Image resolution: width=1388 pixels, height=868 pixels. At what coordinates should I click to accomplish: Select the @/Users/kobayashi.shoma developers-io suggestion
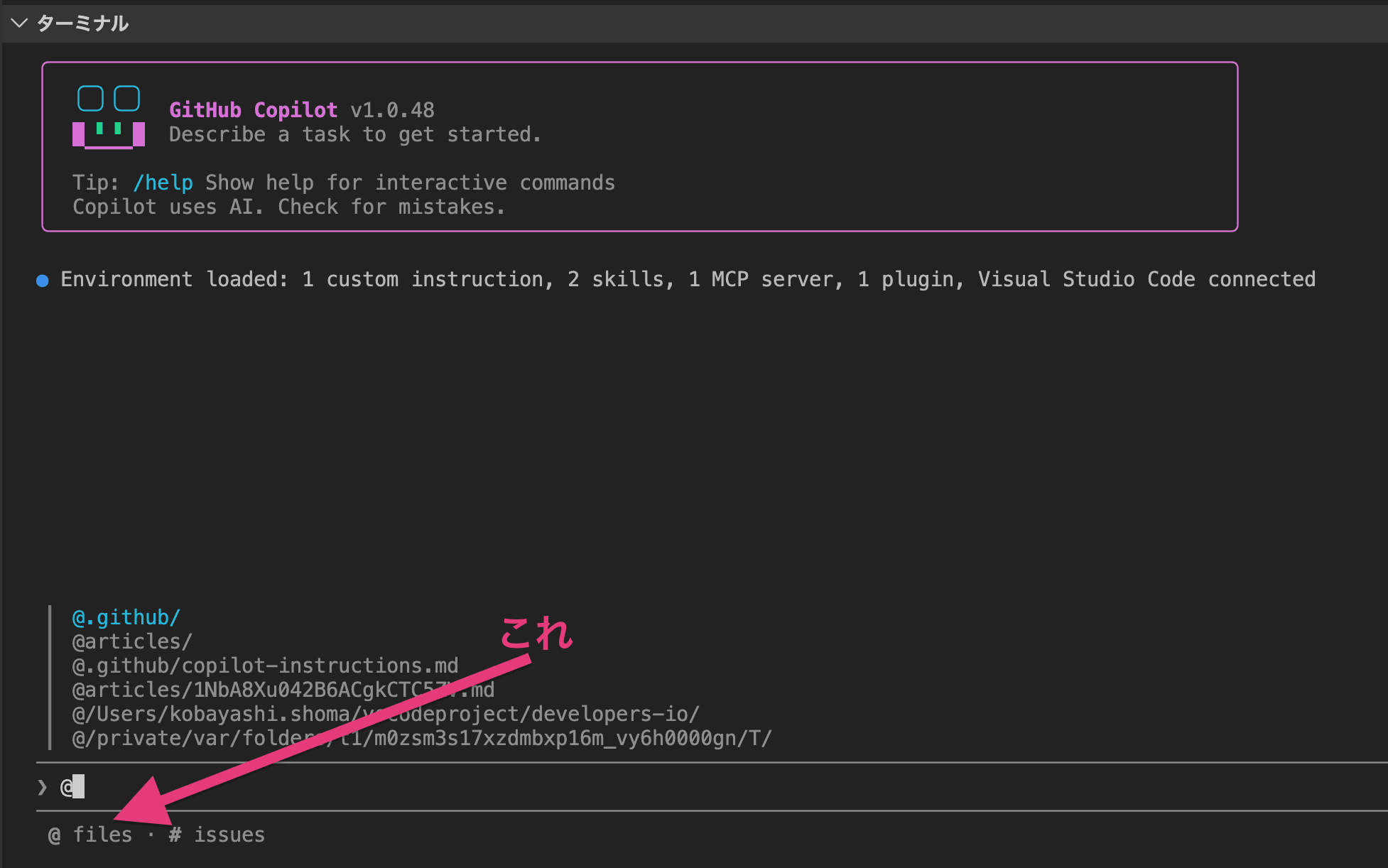pyautogui.click(x=386, y=714)
